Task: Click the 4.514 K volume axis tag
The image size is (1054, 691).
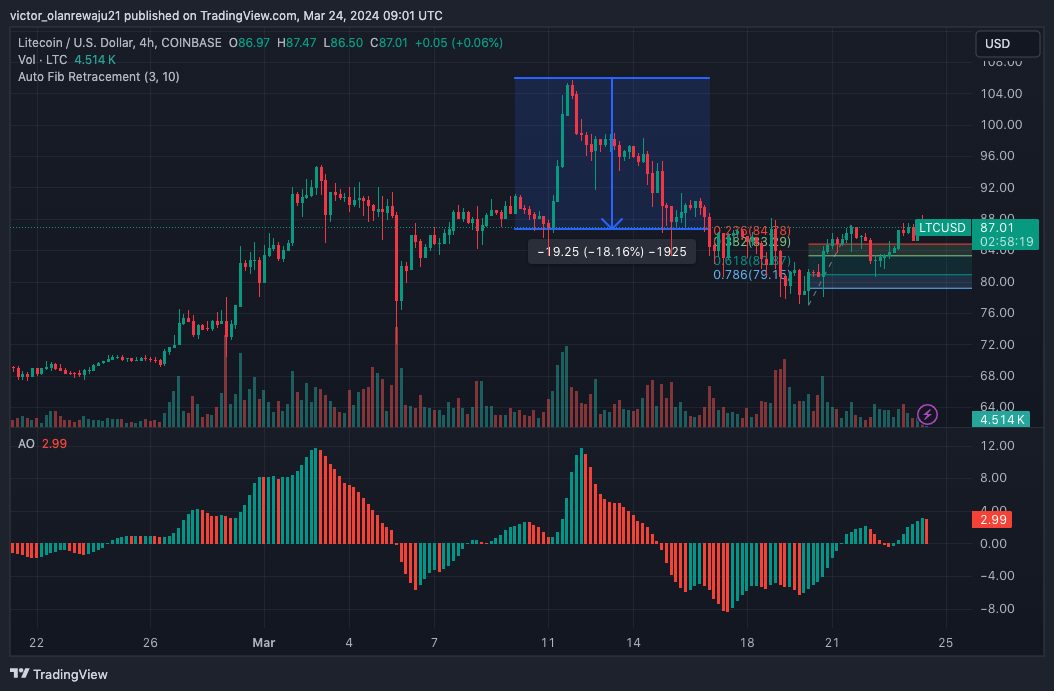Action: point(1002,419)
